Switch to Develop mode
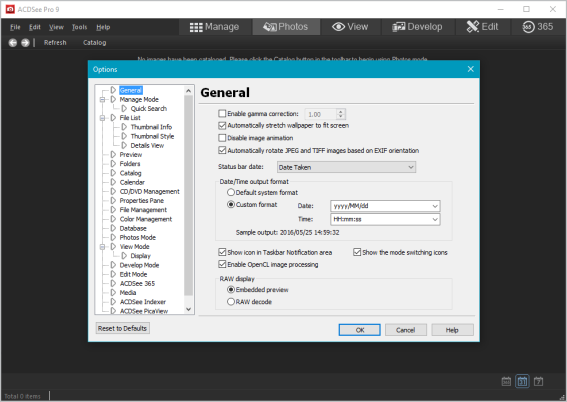Viewport: 567px width, 402px height. click(x=417, y=27)
